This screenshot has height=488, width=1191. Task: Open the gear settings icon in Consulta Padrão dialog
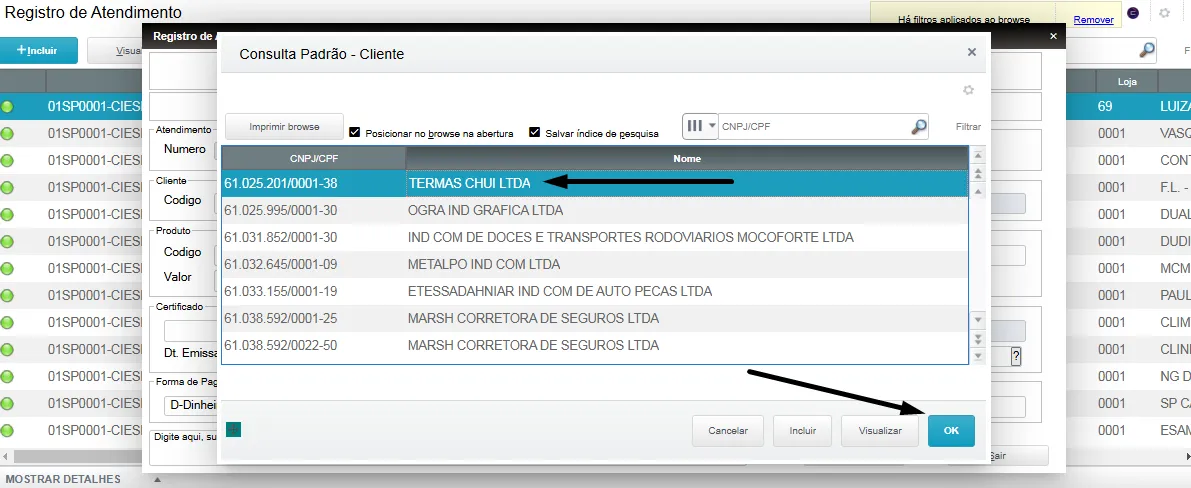tap(968, 90)
